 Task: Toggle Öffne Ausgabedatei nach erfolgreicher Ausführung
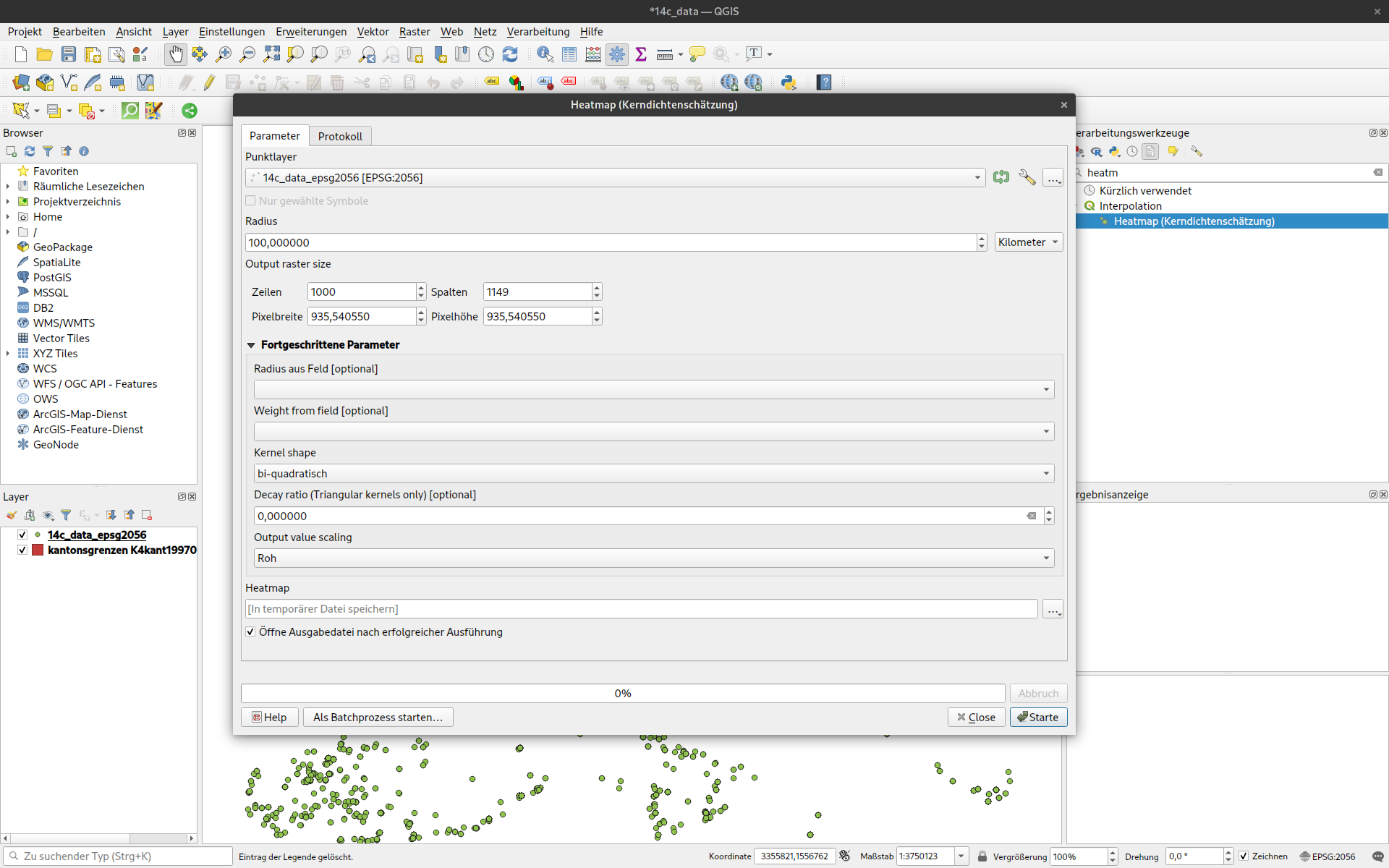[x=250, y=632]
